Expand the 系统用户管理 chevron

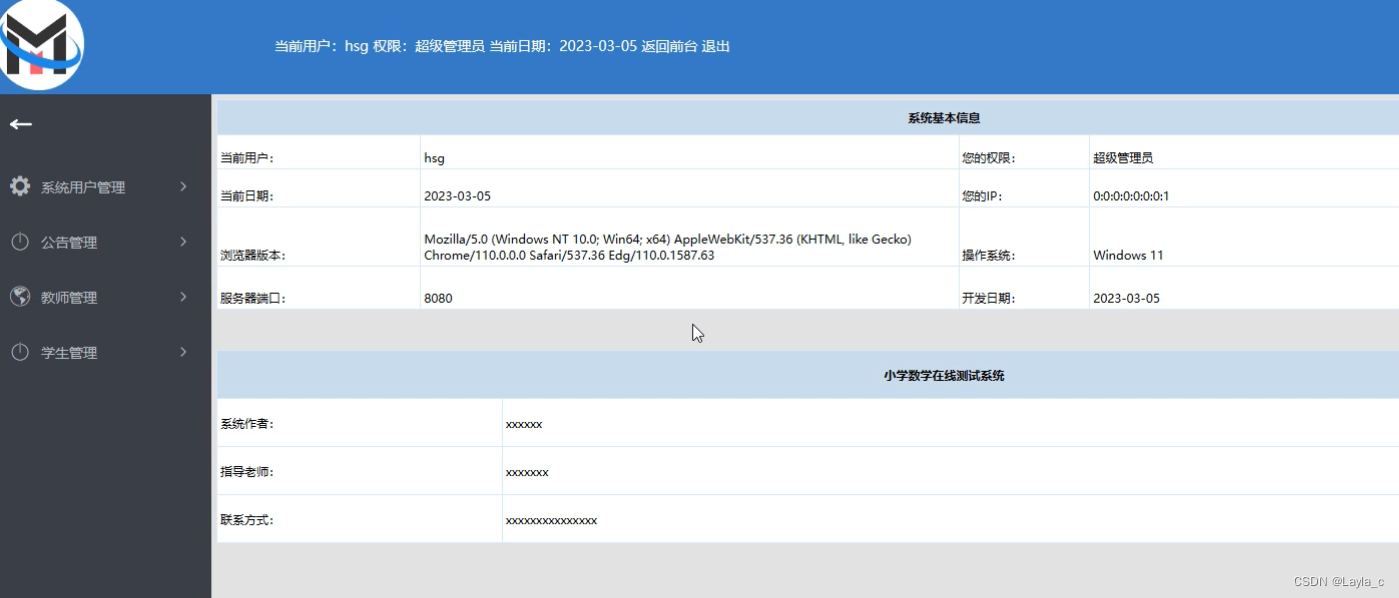(183, 186)
